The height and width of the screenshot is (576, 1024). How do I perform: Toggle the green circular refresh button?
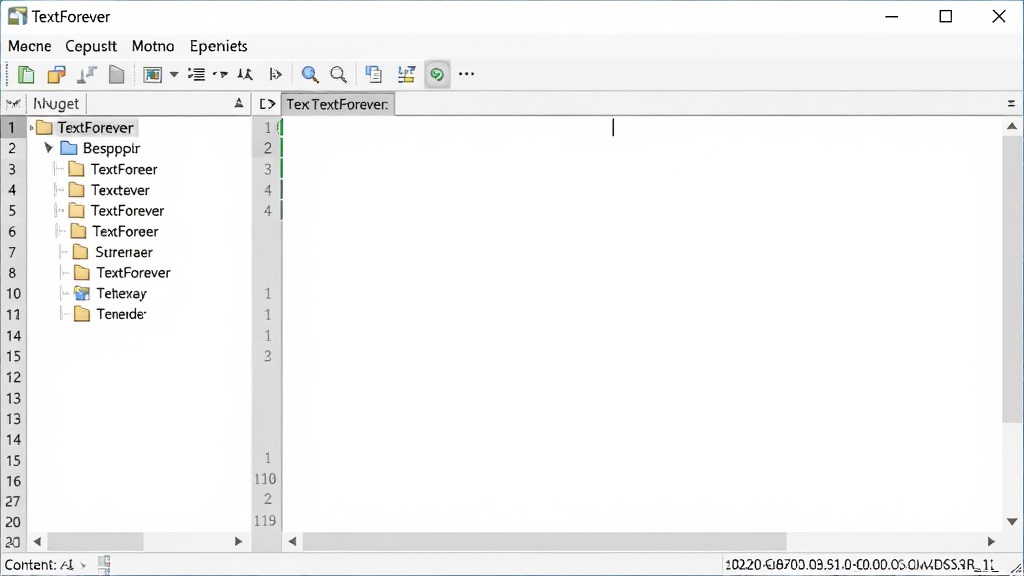coord(437,74)
